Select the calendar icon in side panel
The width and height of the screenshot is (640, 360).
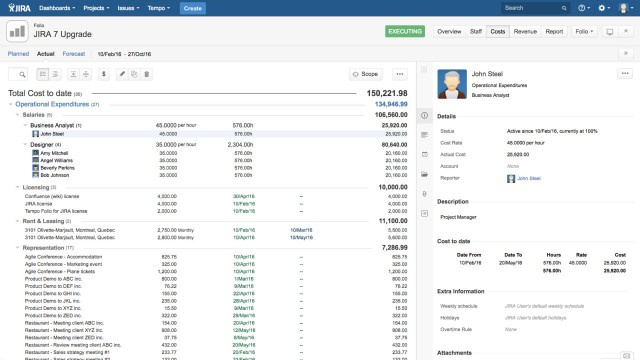click(424, 154)
